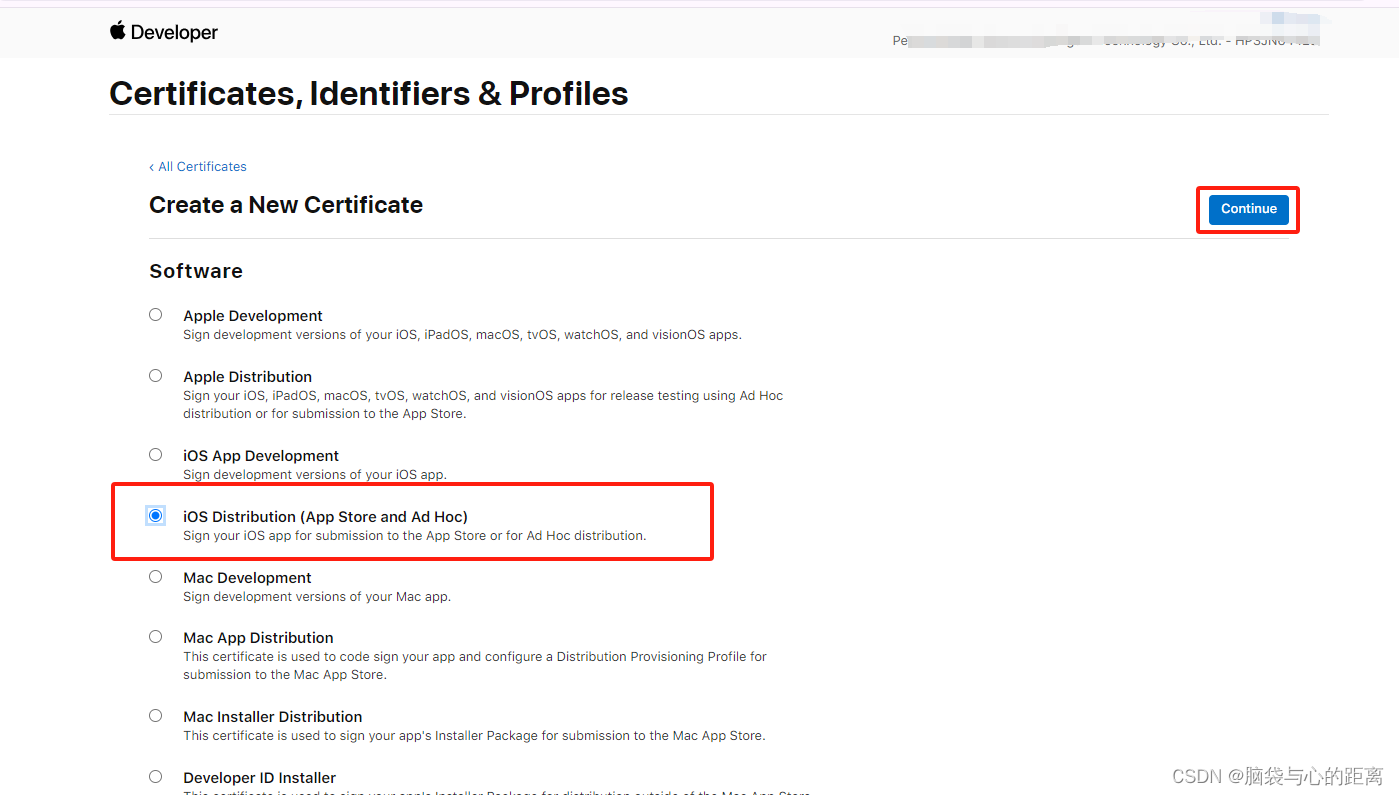Click the Mac App Distribution label text
The width and height of the screenshot is (1399, 795).
point(258,638)
